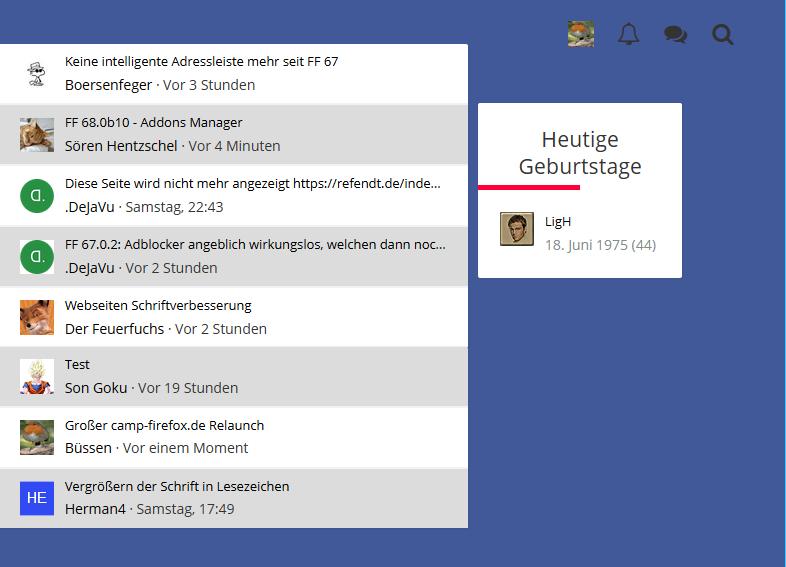Click the search magnifier icon
The width and height of the screenshot is (786, 567).
click(722, 35)
